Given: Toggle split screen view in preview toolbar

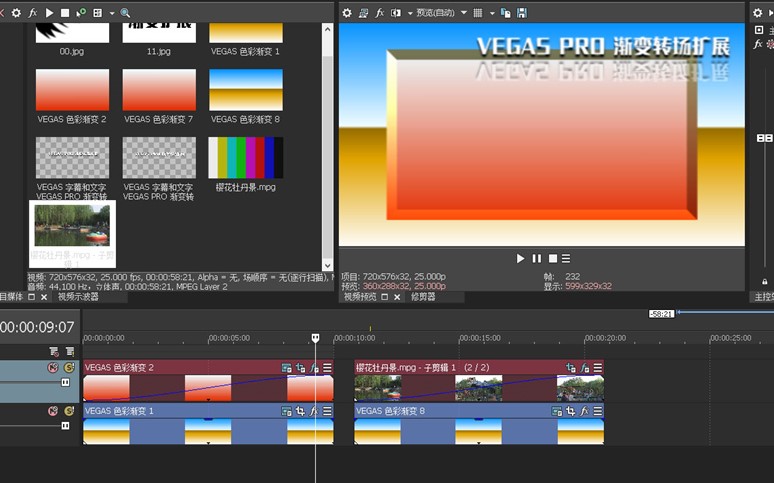Looking at the screenshot, I should point(396,13).
